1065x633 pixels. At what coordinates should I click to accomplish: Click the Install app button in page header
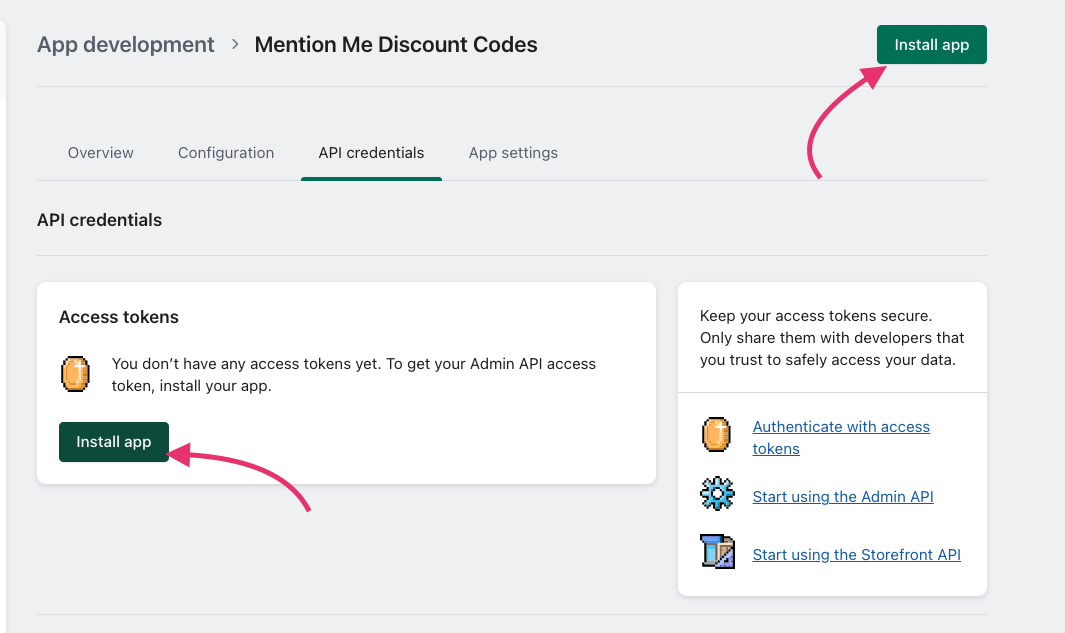tap(931, 45)
